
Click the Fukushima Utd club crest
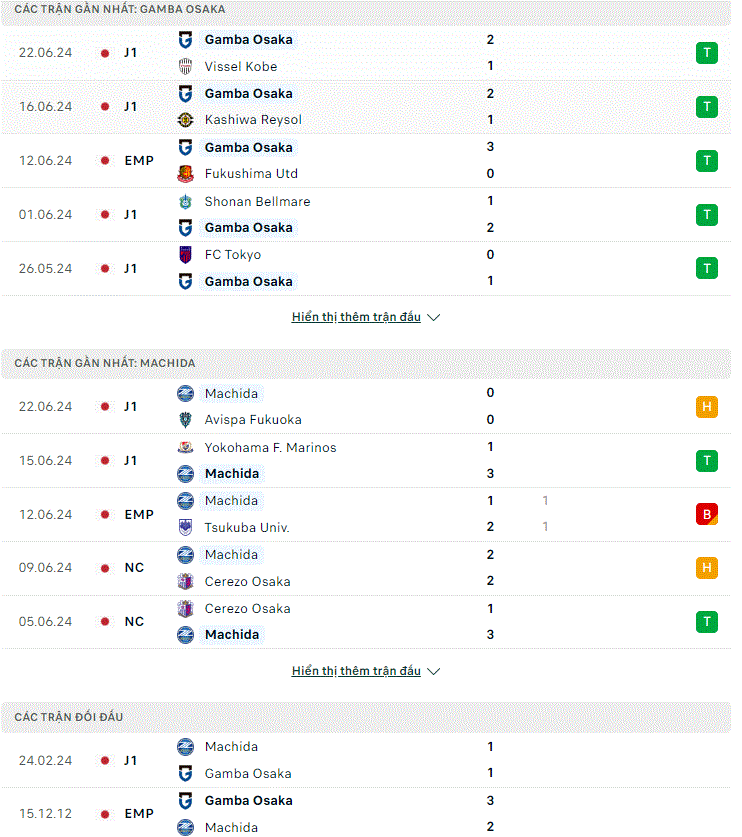(185, 173)
